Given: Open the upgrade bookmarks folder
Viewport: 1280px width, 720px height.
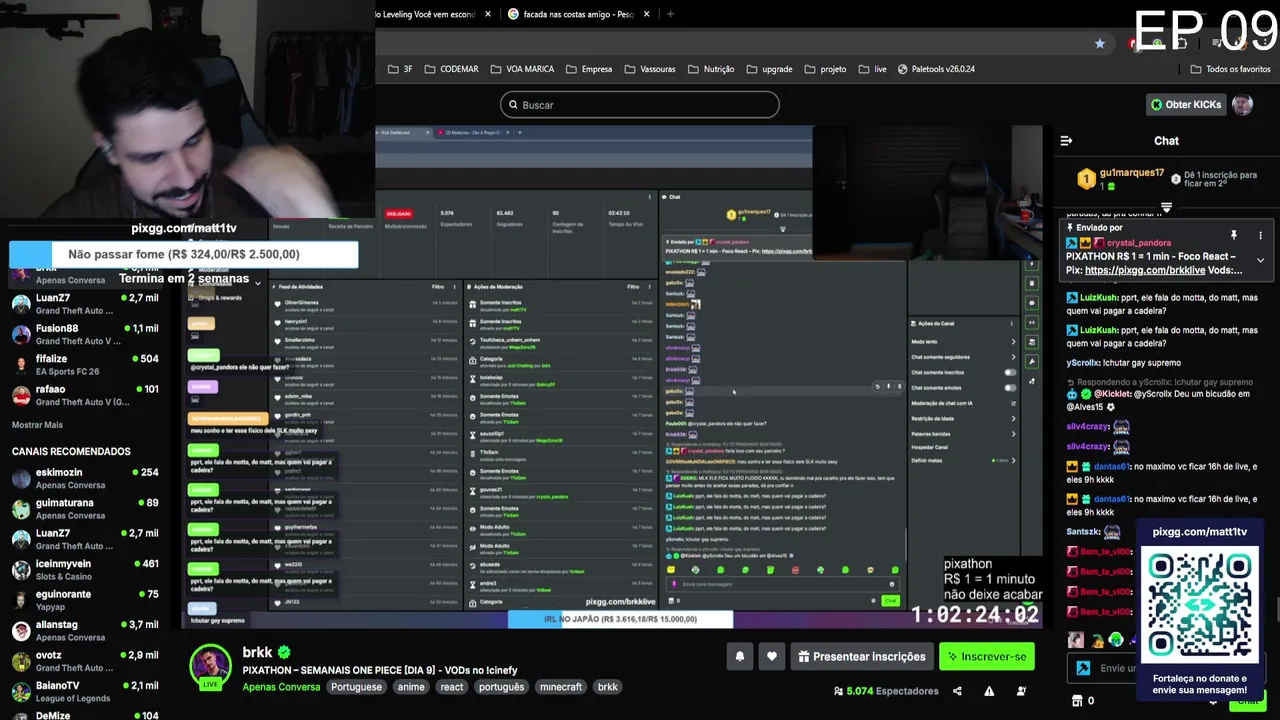Looking at the screenshot, I should [769, 69].
